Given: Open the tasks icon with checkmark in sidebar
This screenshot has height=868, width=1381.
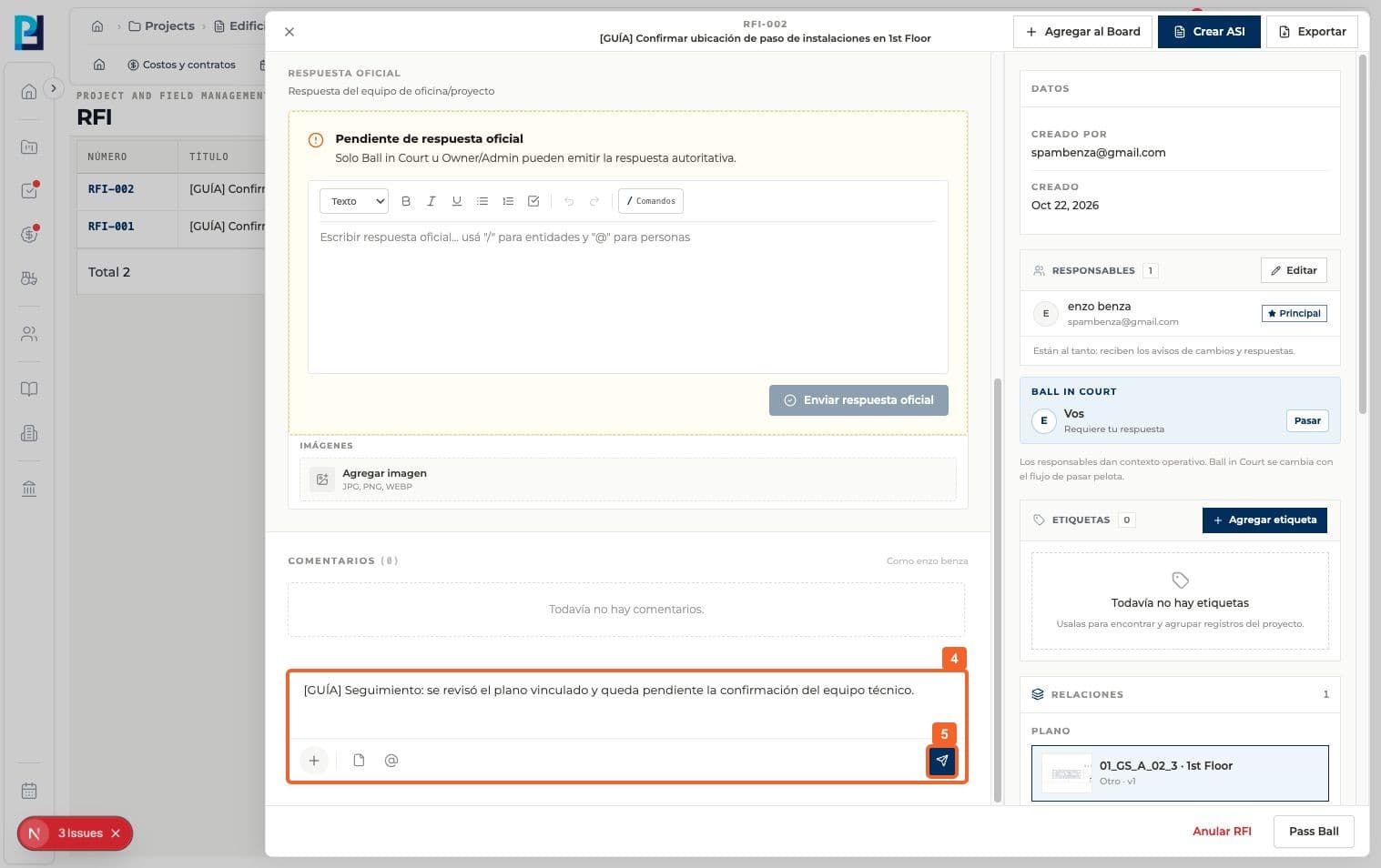Looking at the screenshot, I should (x=29, y=191).
